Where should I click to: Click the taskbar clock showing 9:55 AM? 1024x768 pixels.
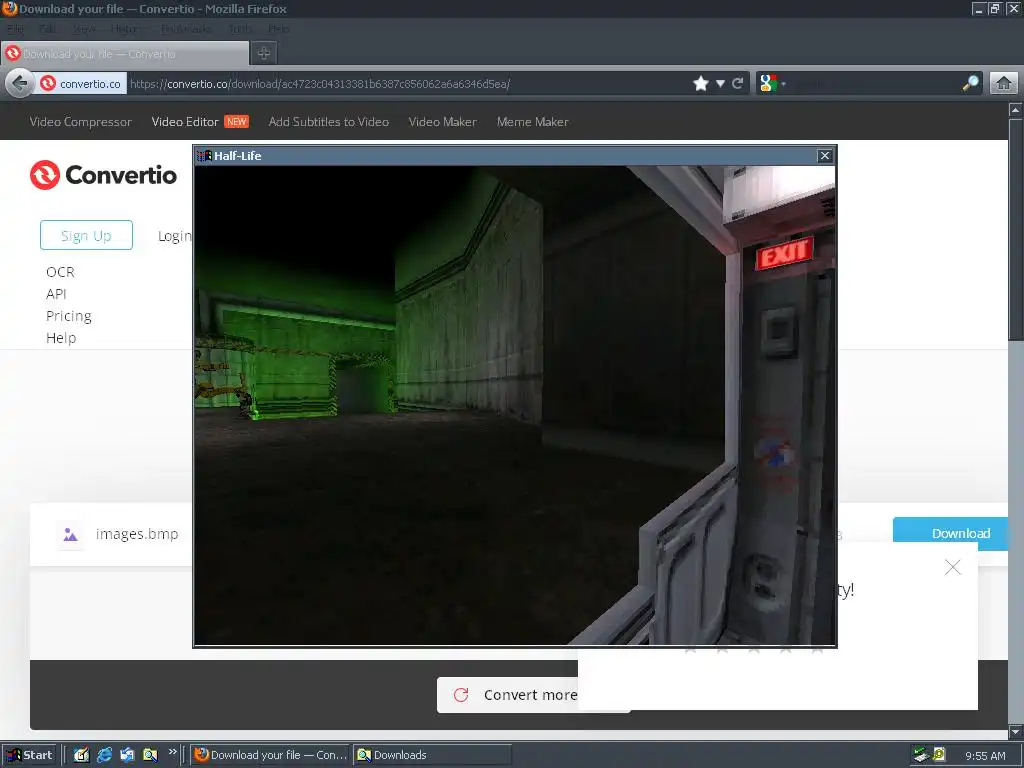[985, 756]
